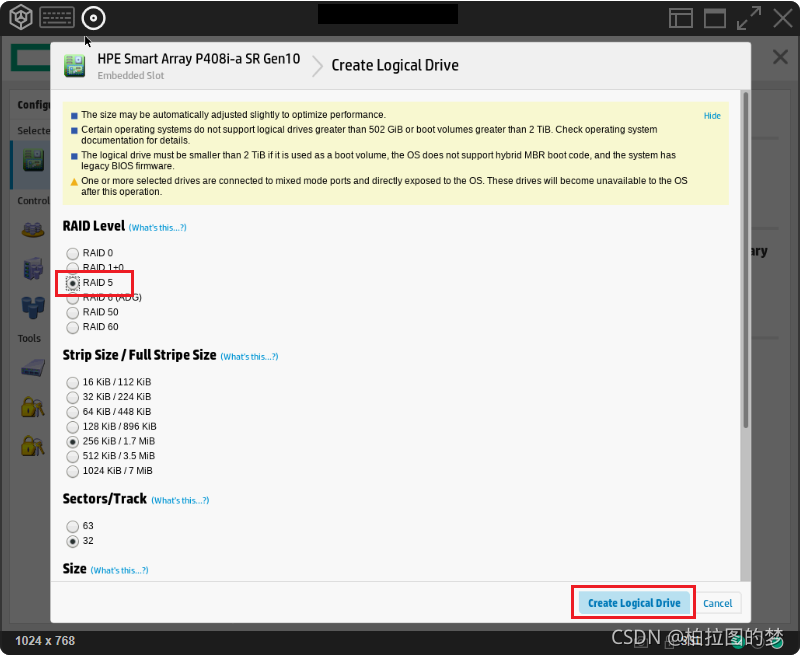The image size is (800, 656).
Task: Select RAID 0 level
Action: point(73,253)
